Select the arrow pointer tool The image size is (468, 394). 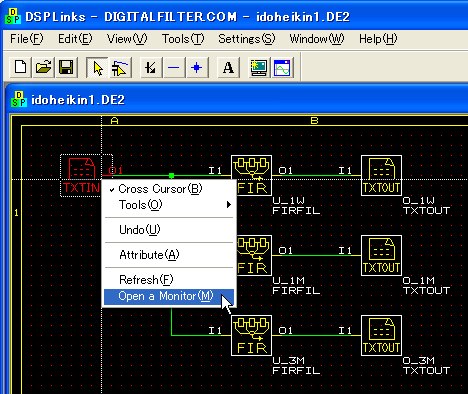point(97,68)
